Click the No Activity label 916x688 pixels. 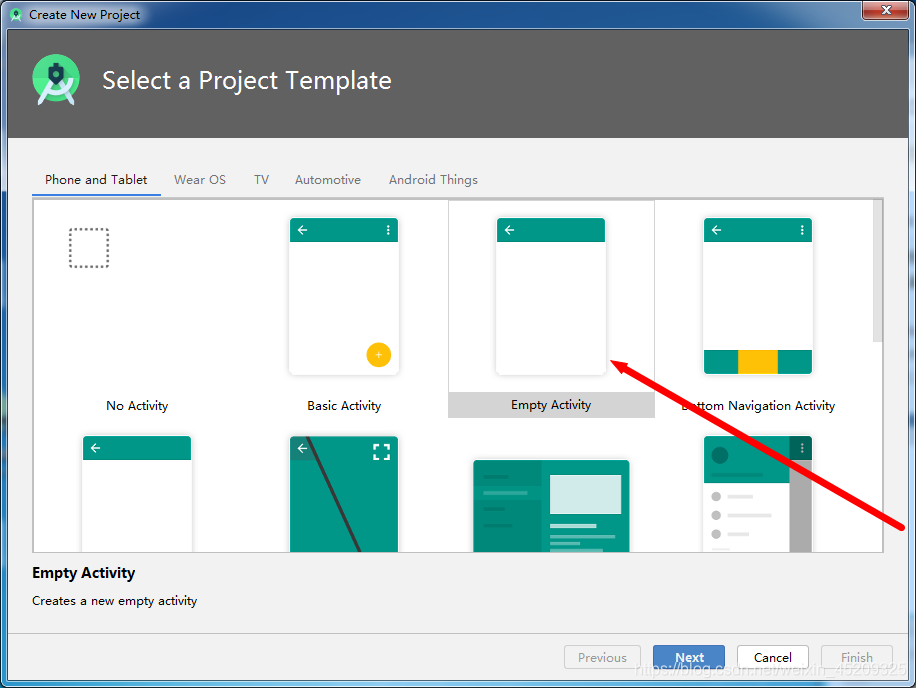pyautogui.click(x=137, y=405)
